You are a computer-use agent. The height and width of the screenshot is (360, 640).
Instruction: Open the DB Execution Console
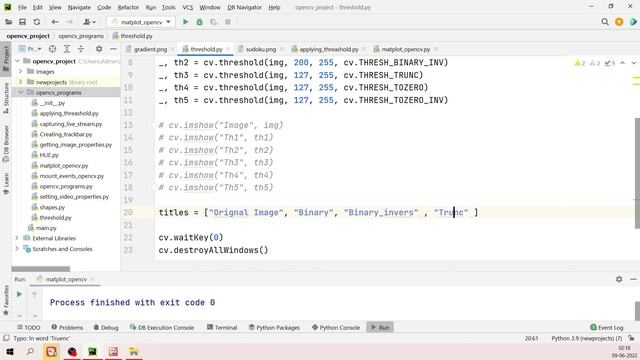tap(162, 327)
